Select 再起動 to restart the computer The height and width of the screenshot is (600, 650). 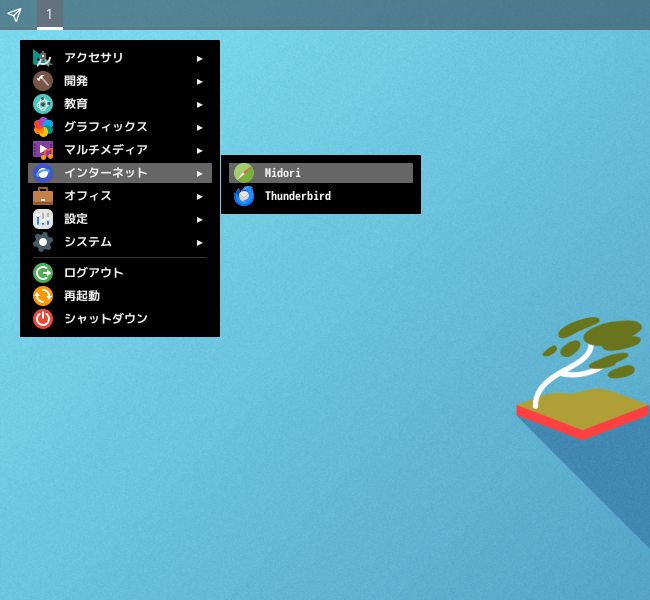point(81,296)
